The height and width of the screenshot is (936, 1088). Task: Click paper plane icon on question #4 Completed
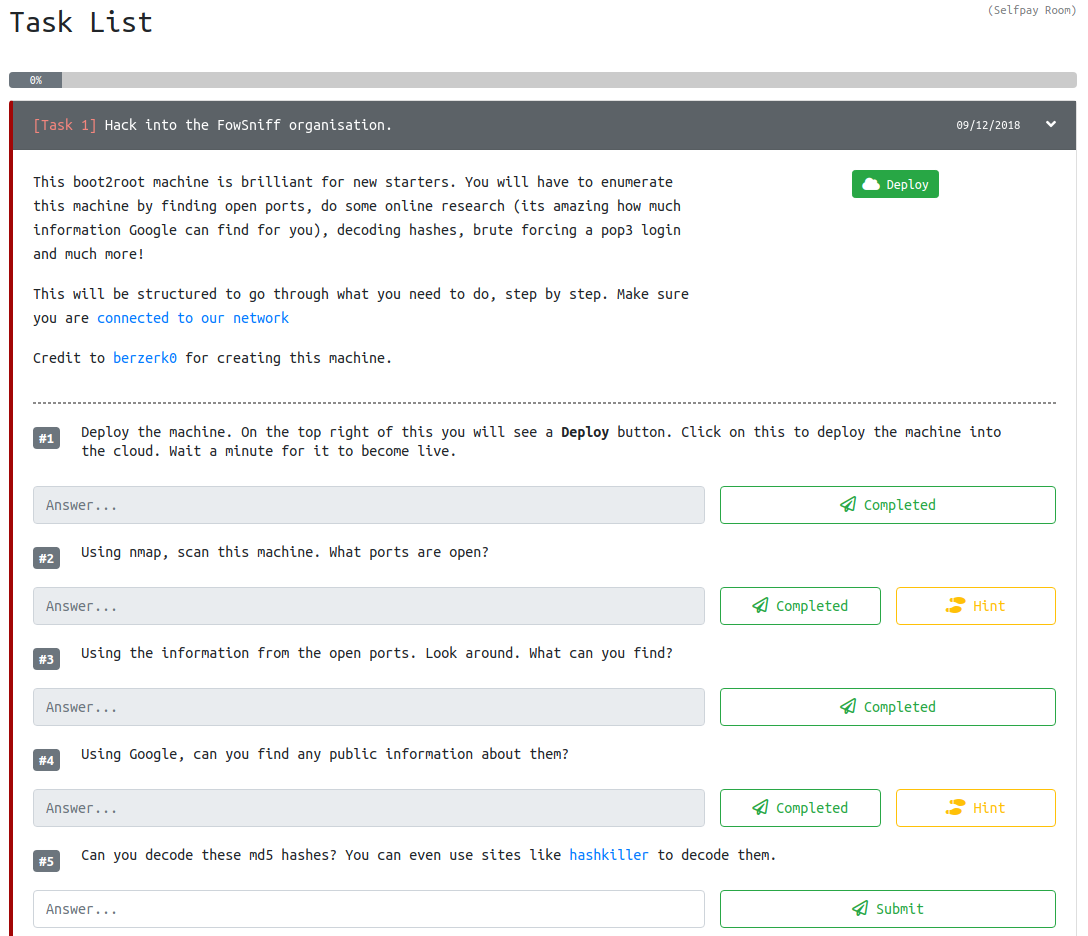point(760,808)
